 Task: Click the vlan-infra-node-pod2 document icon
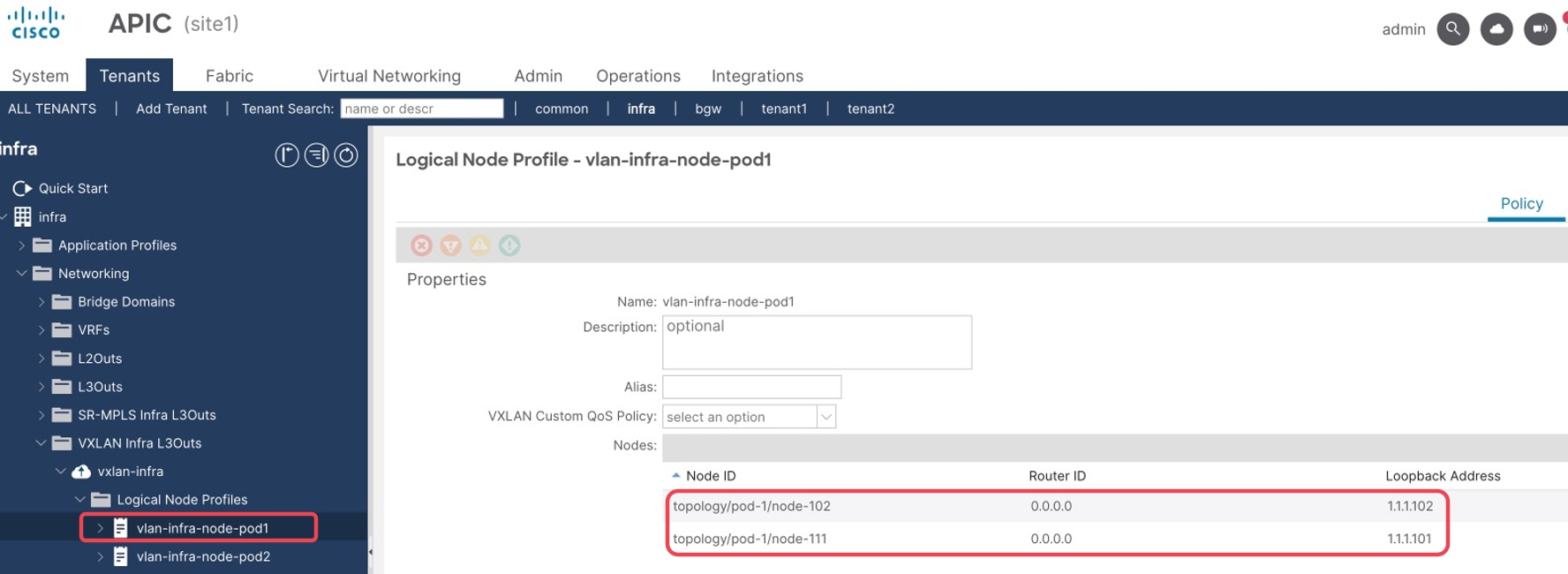tap(121, 556)
